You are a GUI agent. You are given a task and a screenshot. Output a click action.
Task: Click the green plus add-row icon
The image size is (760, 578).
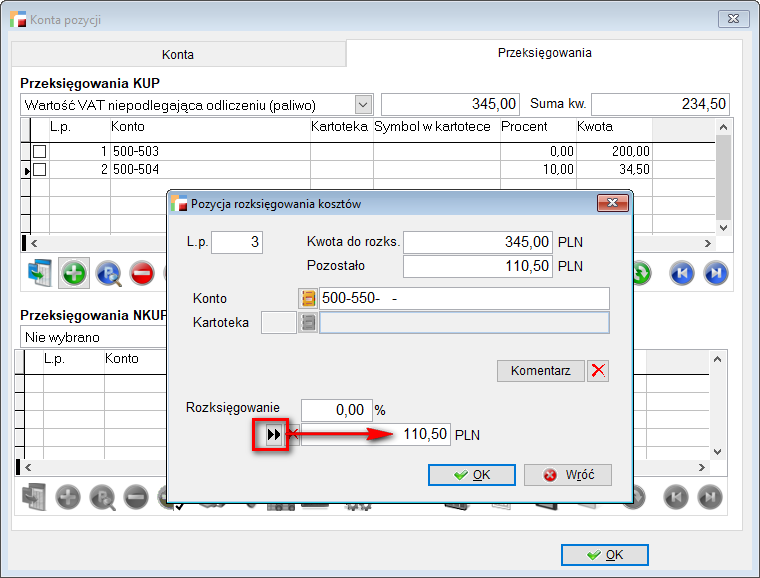coord(73,273)
